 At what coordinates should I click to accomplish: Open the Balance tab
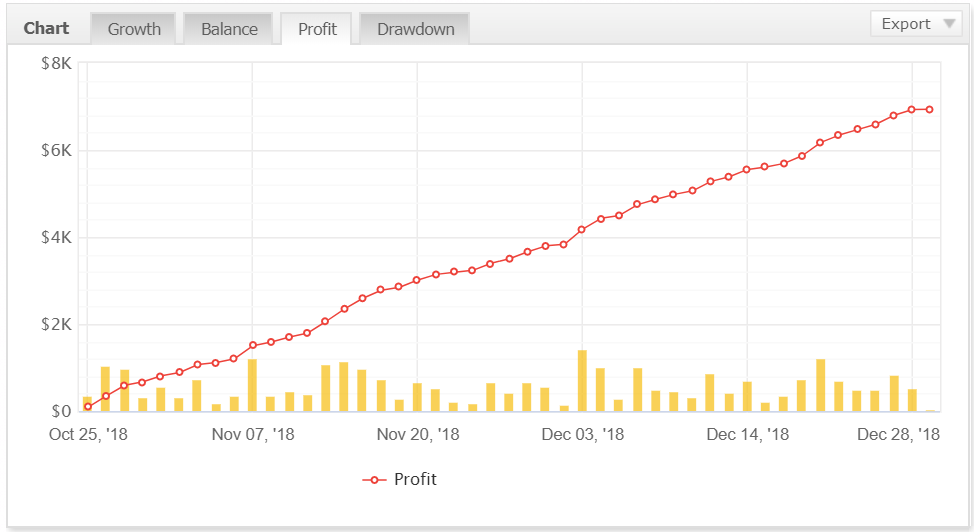point(229,29)
